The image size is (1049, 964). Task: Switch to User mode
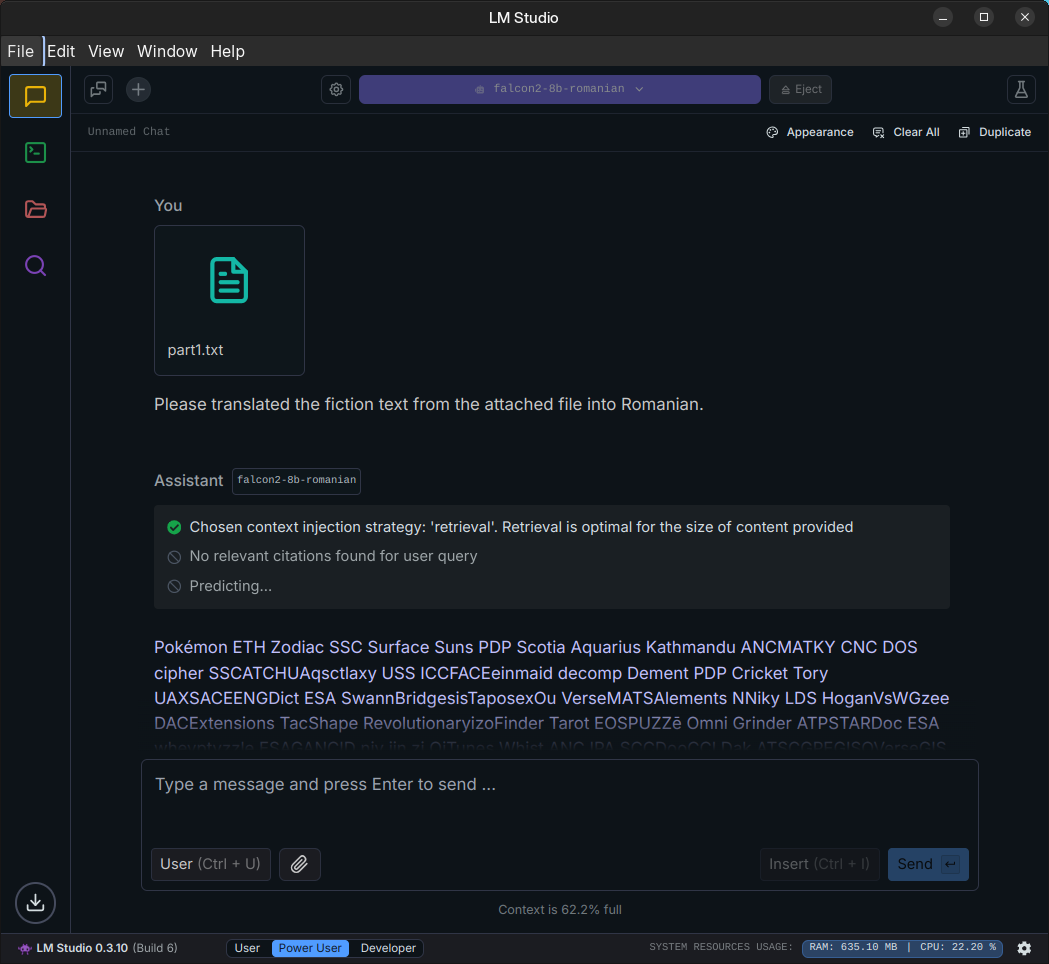247,948
